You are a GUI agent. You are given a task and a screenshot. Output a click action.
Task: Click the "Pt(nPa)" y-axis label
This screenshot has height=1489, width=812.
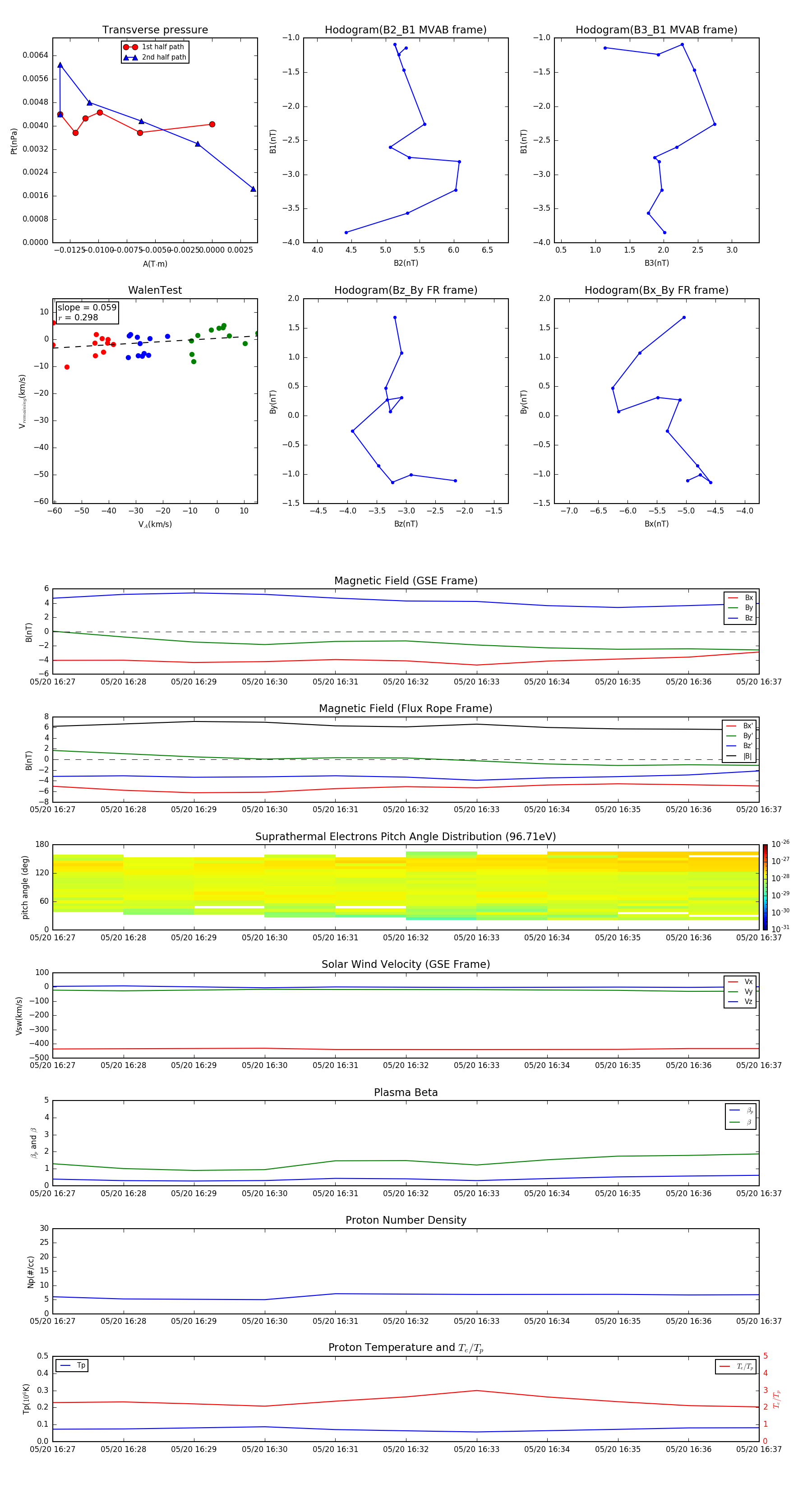coord(14,140)
